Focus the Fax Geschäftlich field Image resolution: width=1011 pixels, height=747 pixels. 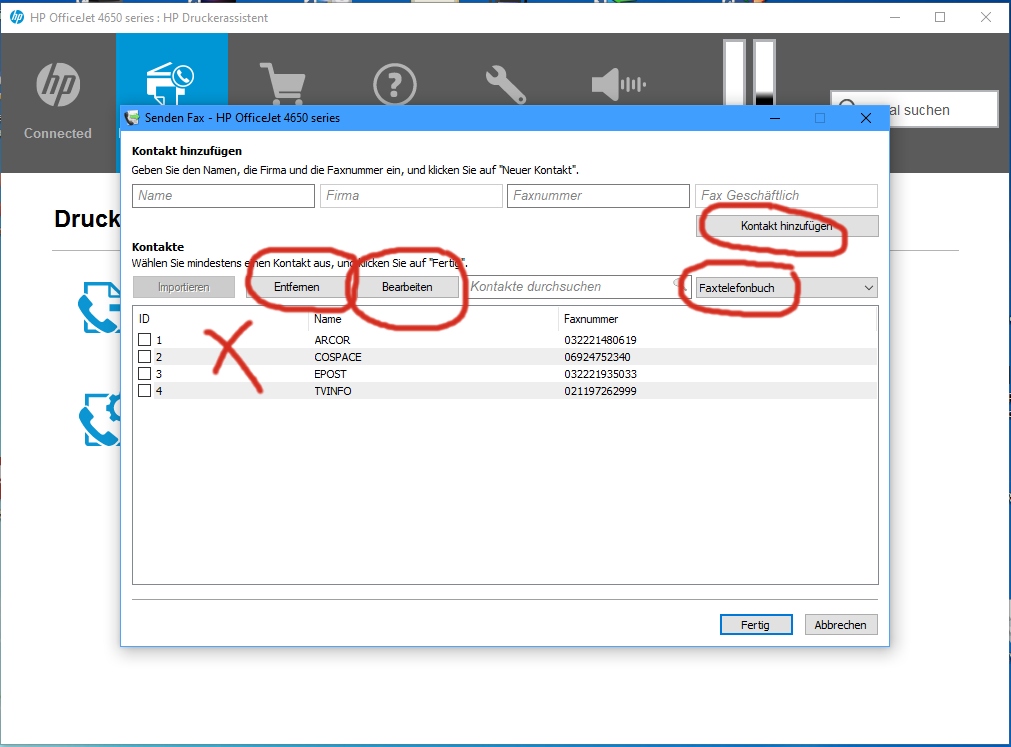pyautogui.click(x=786, y=196)
